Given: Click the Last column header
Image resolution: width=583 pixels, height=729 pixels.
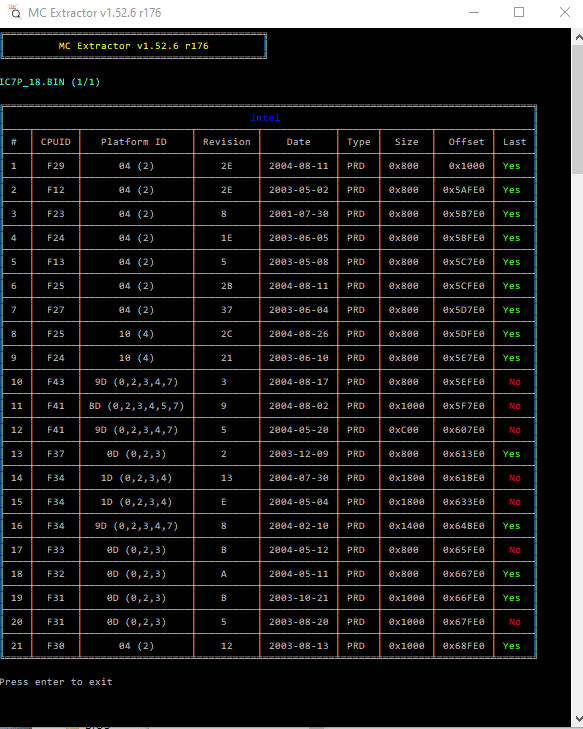Looking at the screenshot, I should point(514,142).
